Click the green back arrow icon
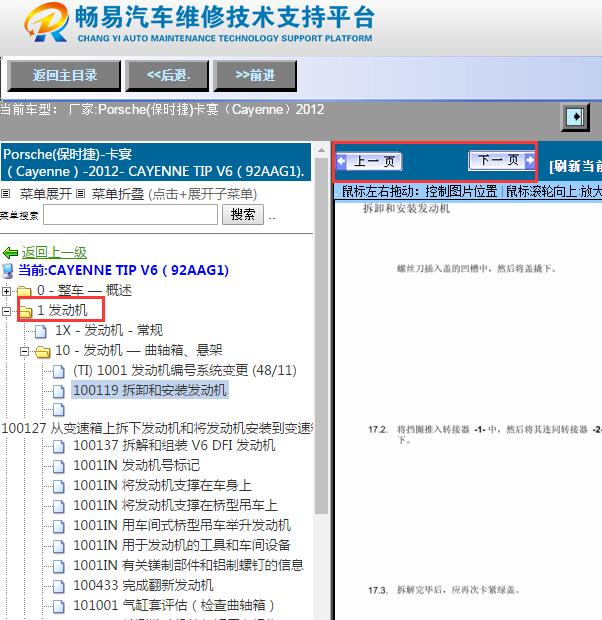 (x=10, y=253)
